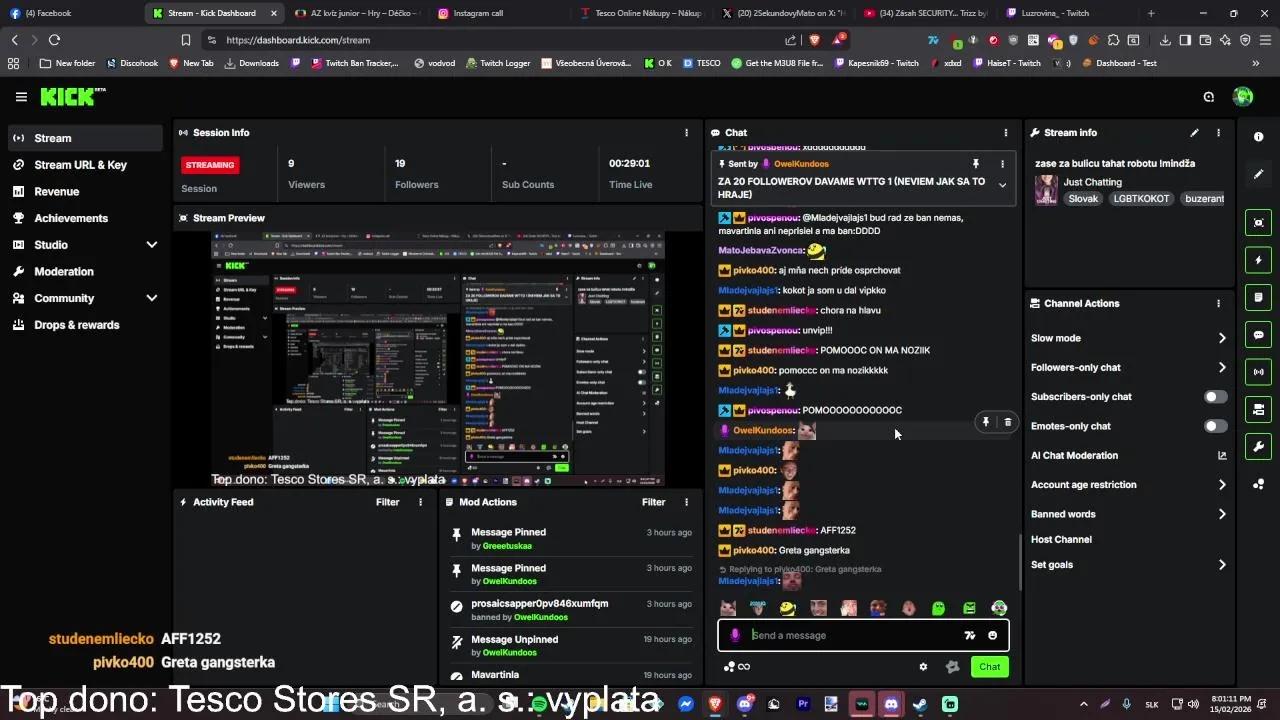This screenshot has width=1280, height=720.
Task: Toggle Session Info broadcast icon in right sidebar
Action: click(x=1259, y=372)
